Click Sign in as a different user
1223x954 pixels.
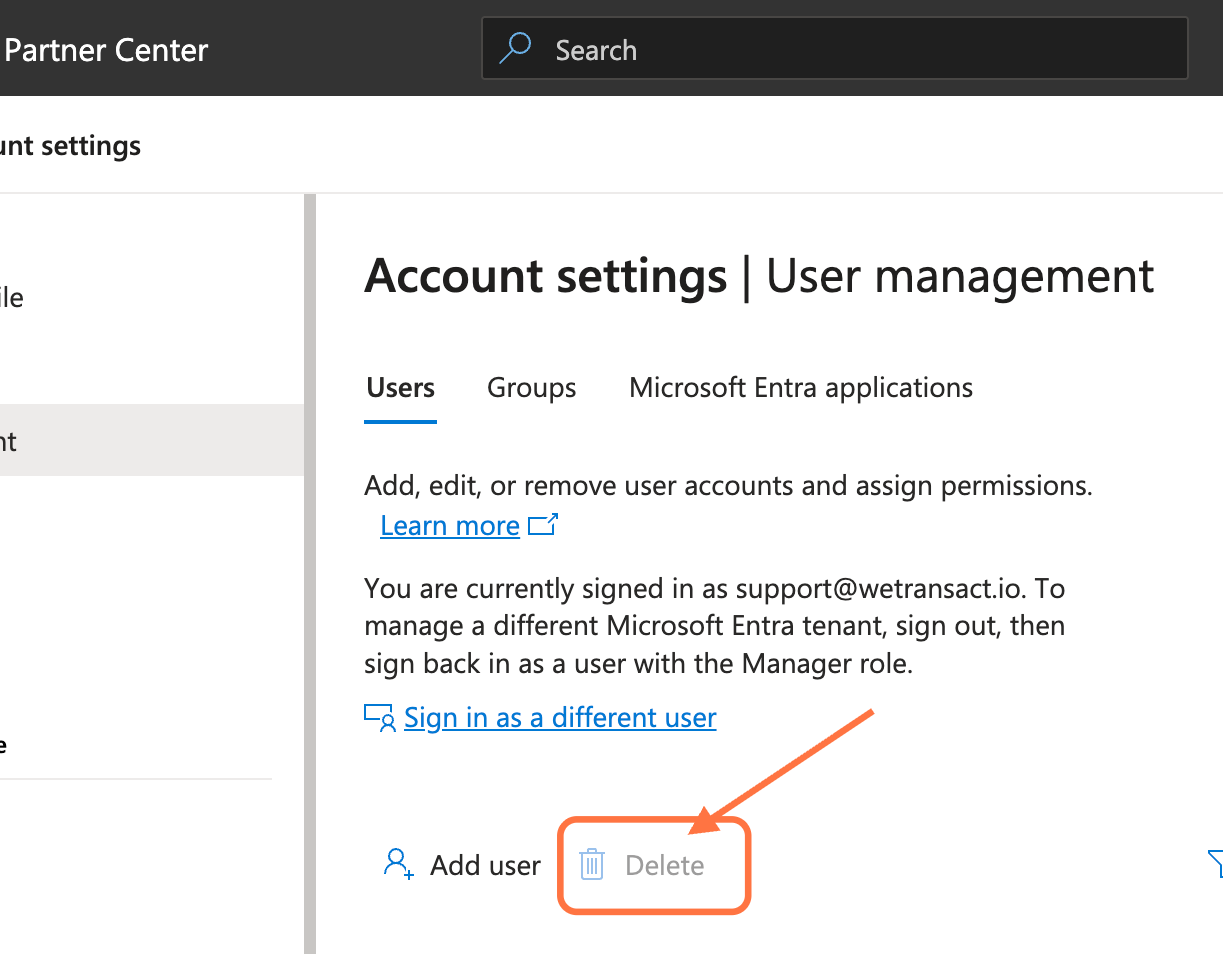560,718
